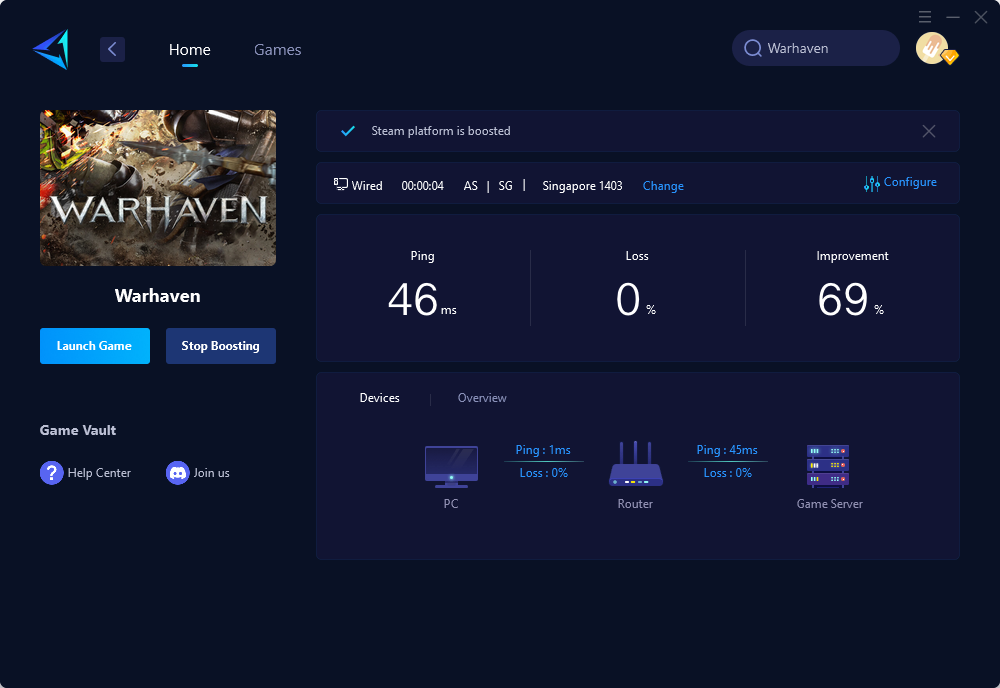Click the Wired connection icon
The width and height of the screenshot is (1000, 688).
pyautogui.click(x=341, y=184)
